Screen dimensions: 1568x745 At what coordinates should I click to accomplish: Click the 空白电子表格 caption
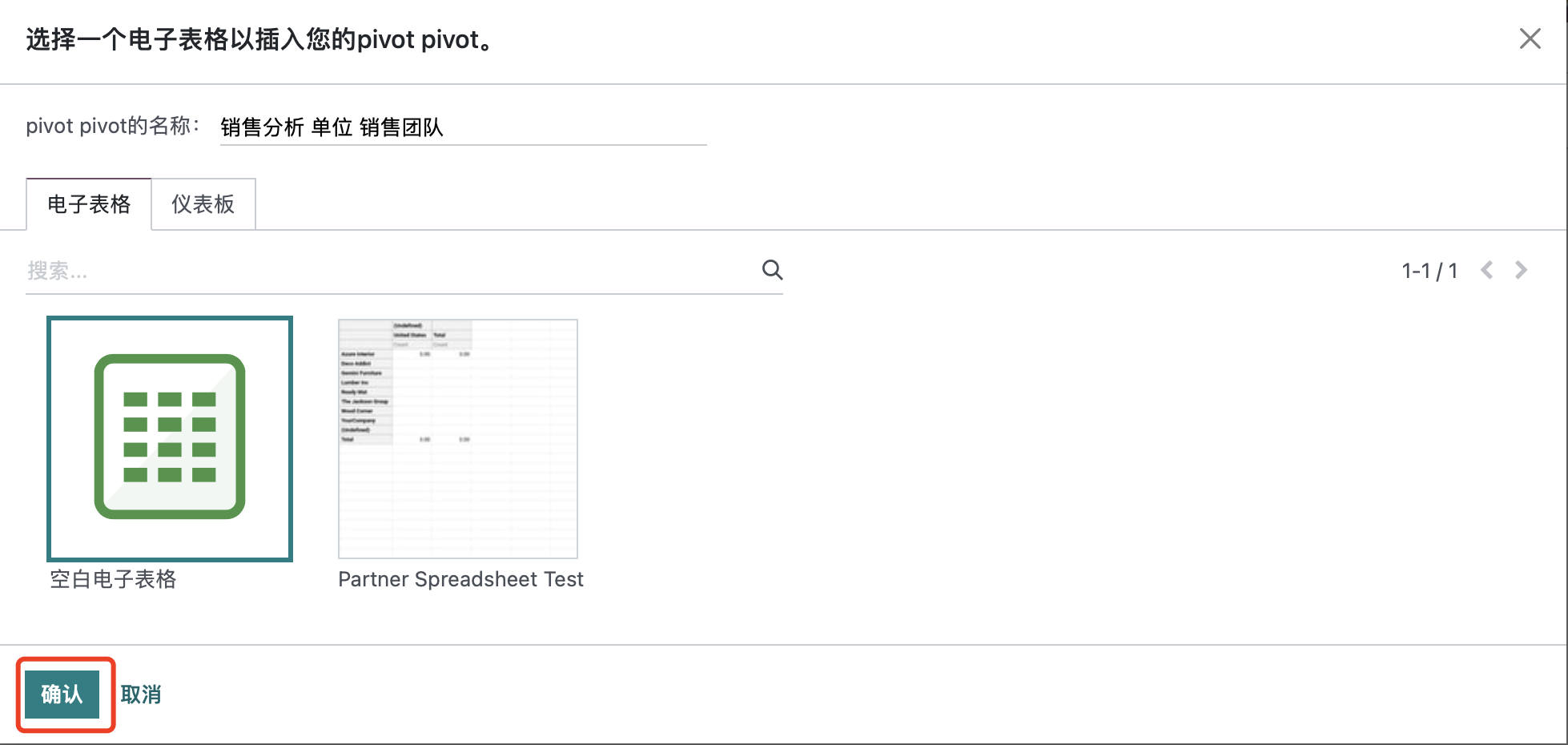[113, 579]
